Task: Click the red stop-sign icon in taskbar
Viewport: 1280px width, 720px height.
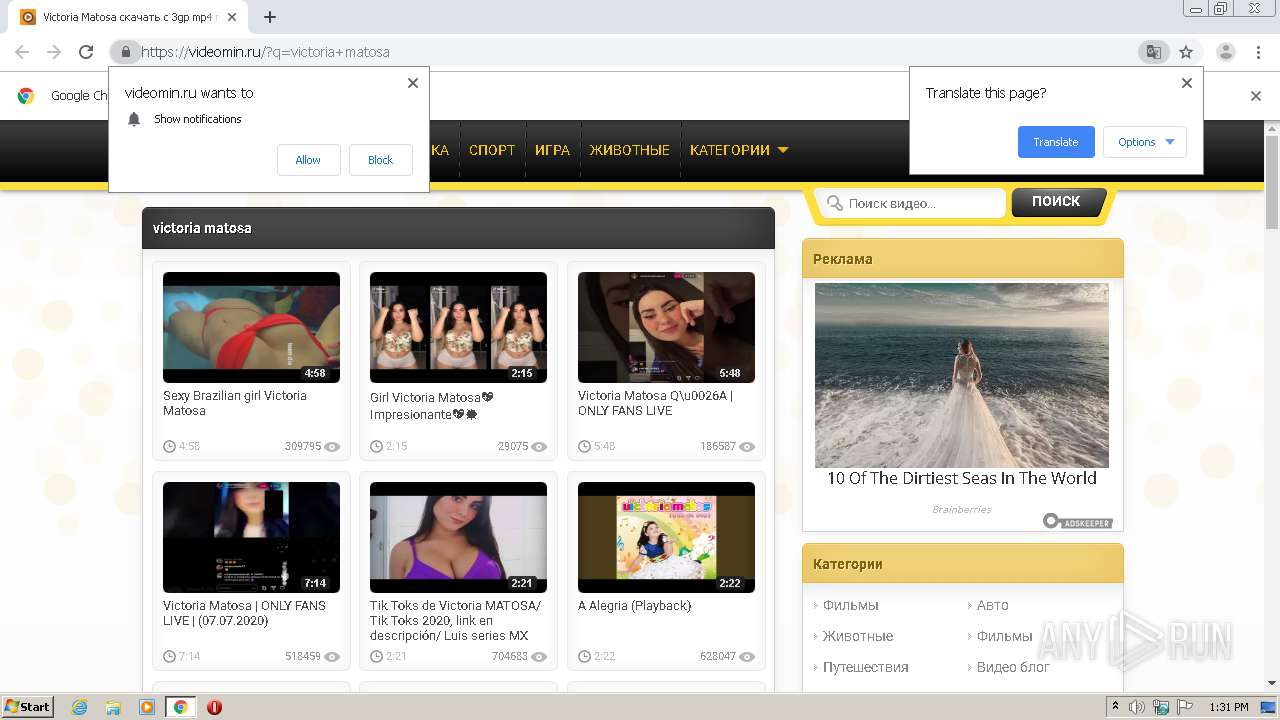Action: point(214,707)
